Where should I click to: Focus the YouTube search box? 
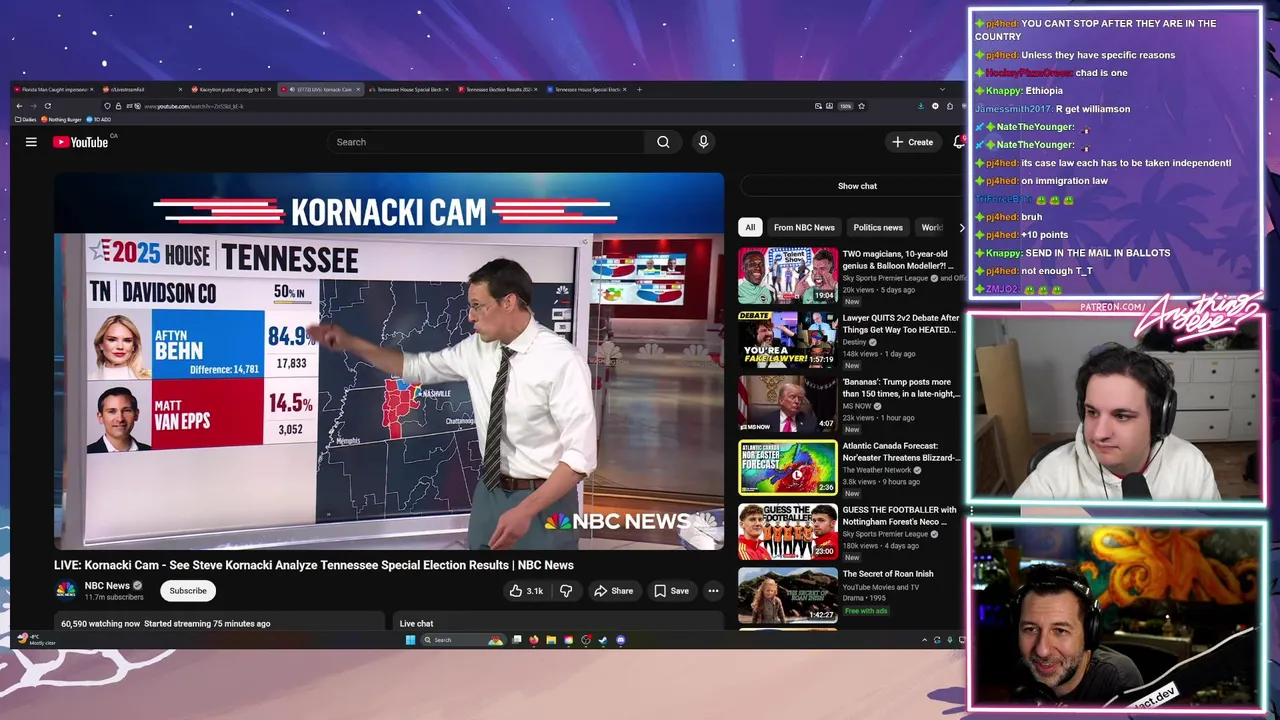pyautogui.click(x=487, y=142)
